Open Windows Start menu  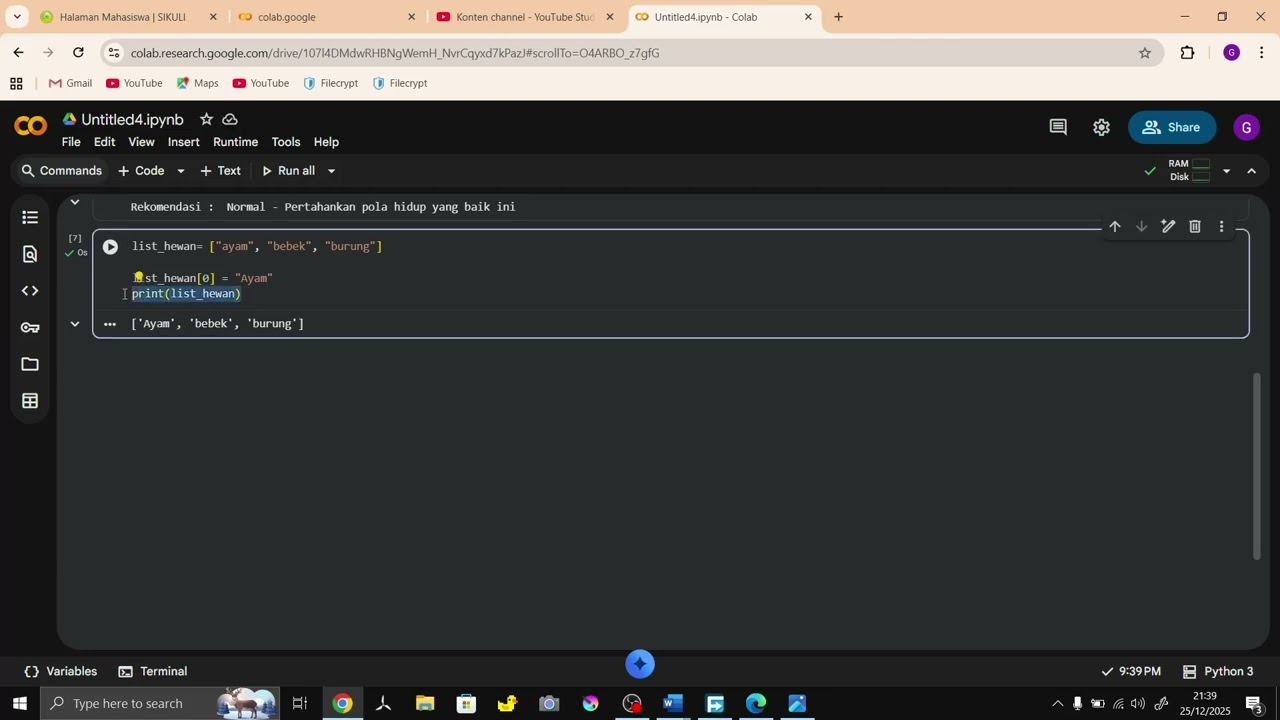20,704
